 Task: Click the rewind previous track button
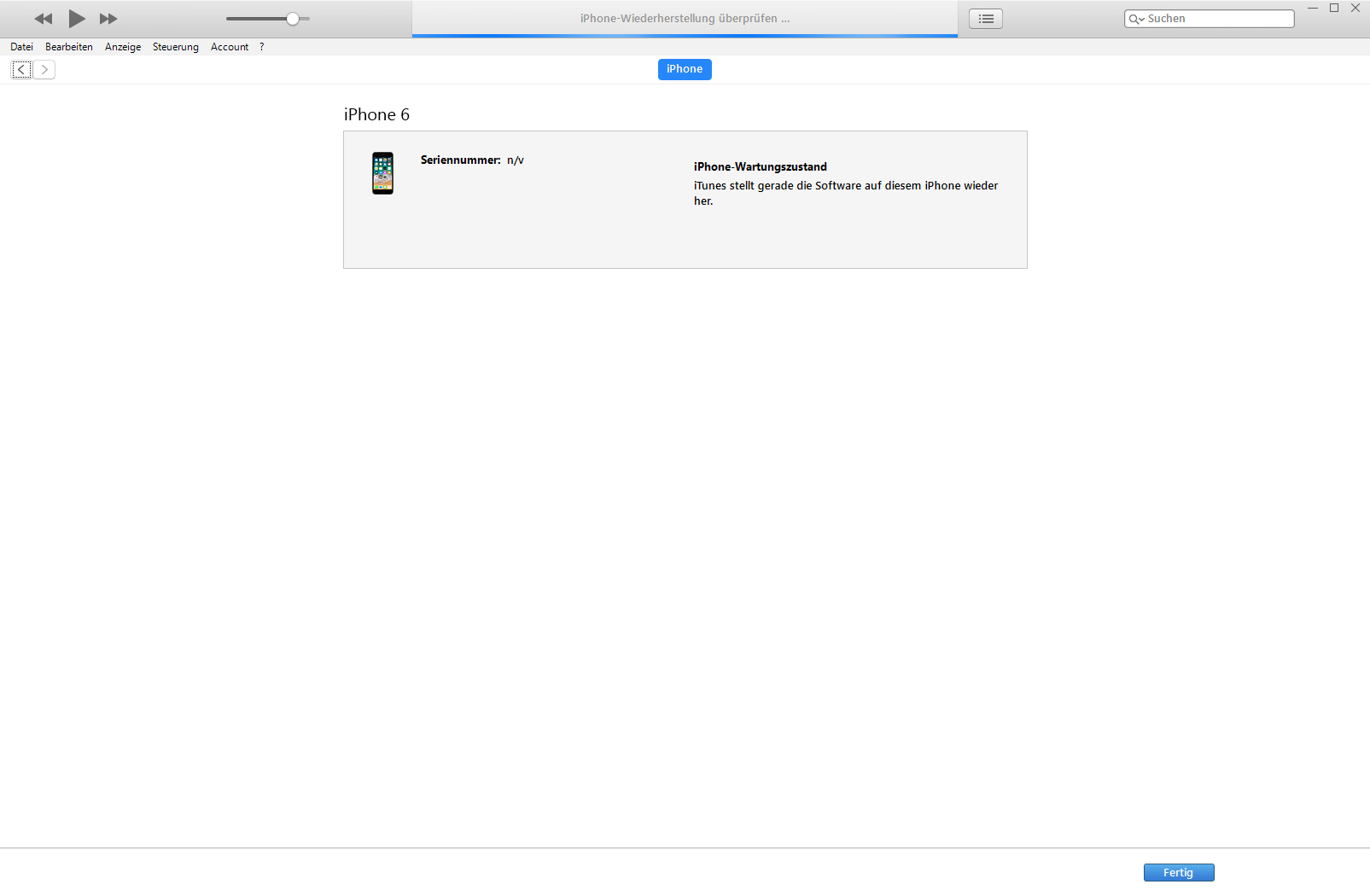[44, 19]
